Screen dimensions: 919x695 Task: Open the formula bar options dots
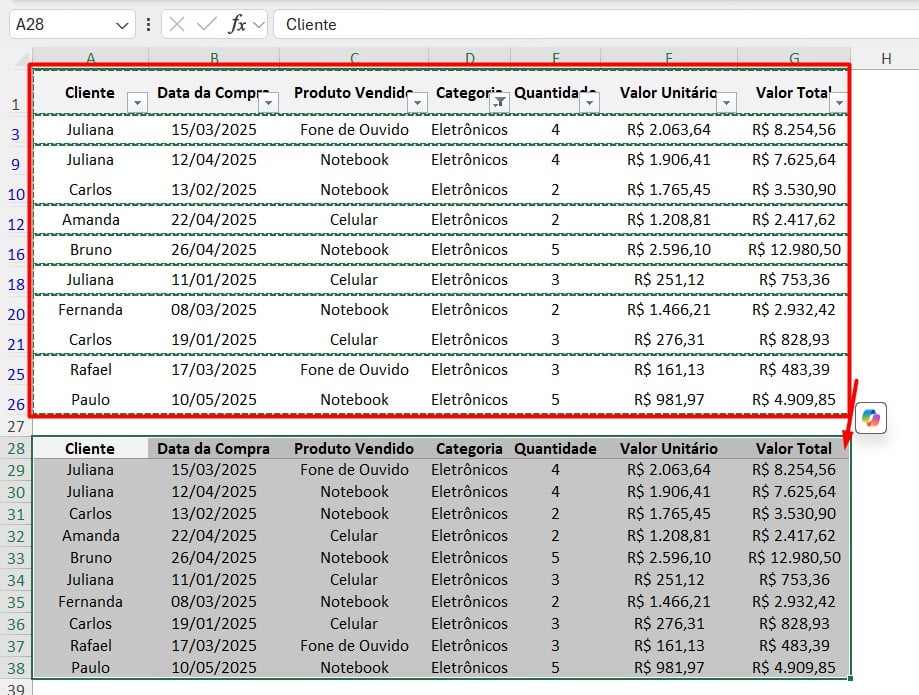[148, 25]
